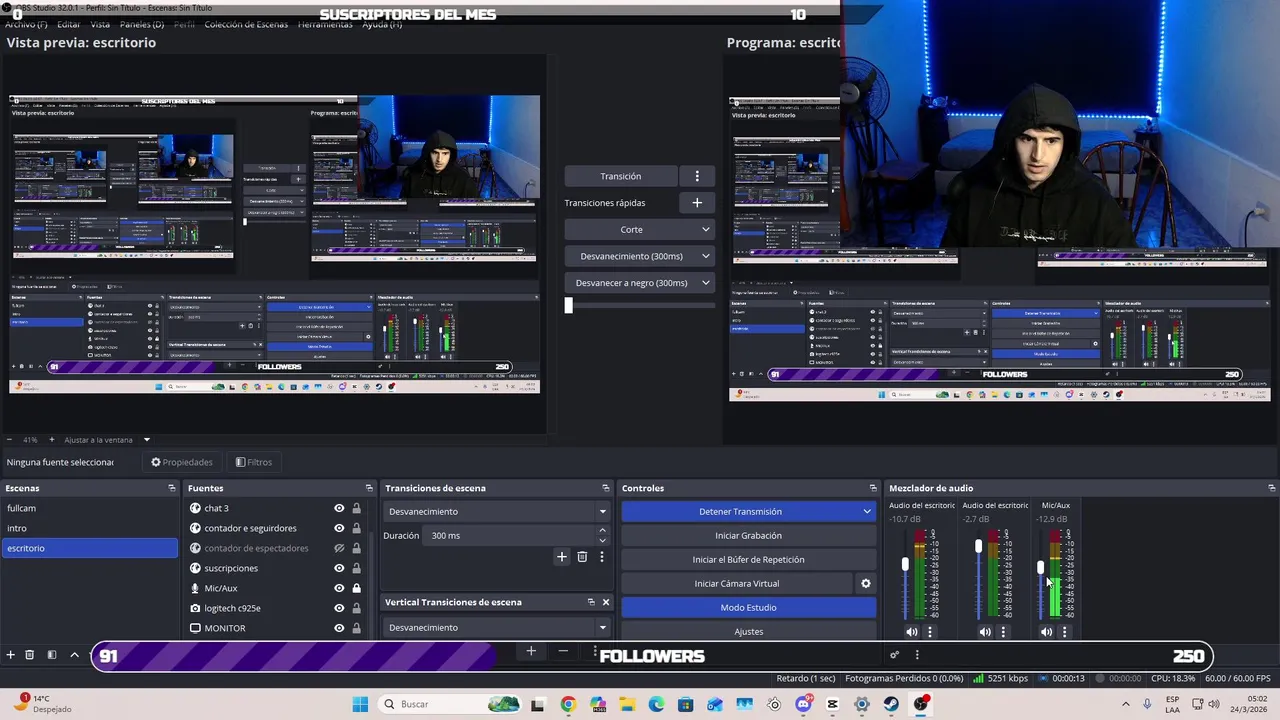Mute the -10.7 dB desktop audio channel

(x=911, y=632)
